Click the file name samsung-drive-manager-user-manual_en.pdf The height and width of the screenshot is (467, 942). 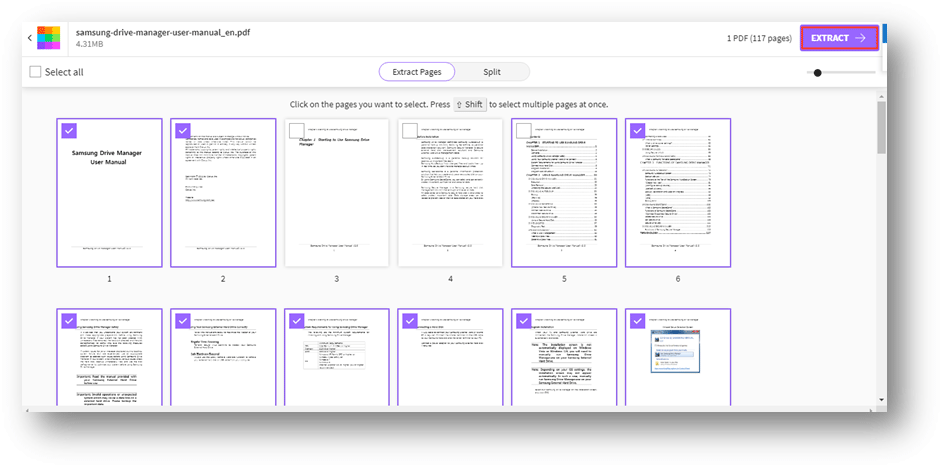[x=163, y=32]
